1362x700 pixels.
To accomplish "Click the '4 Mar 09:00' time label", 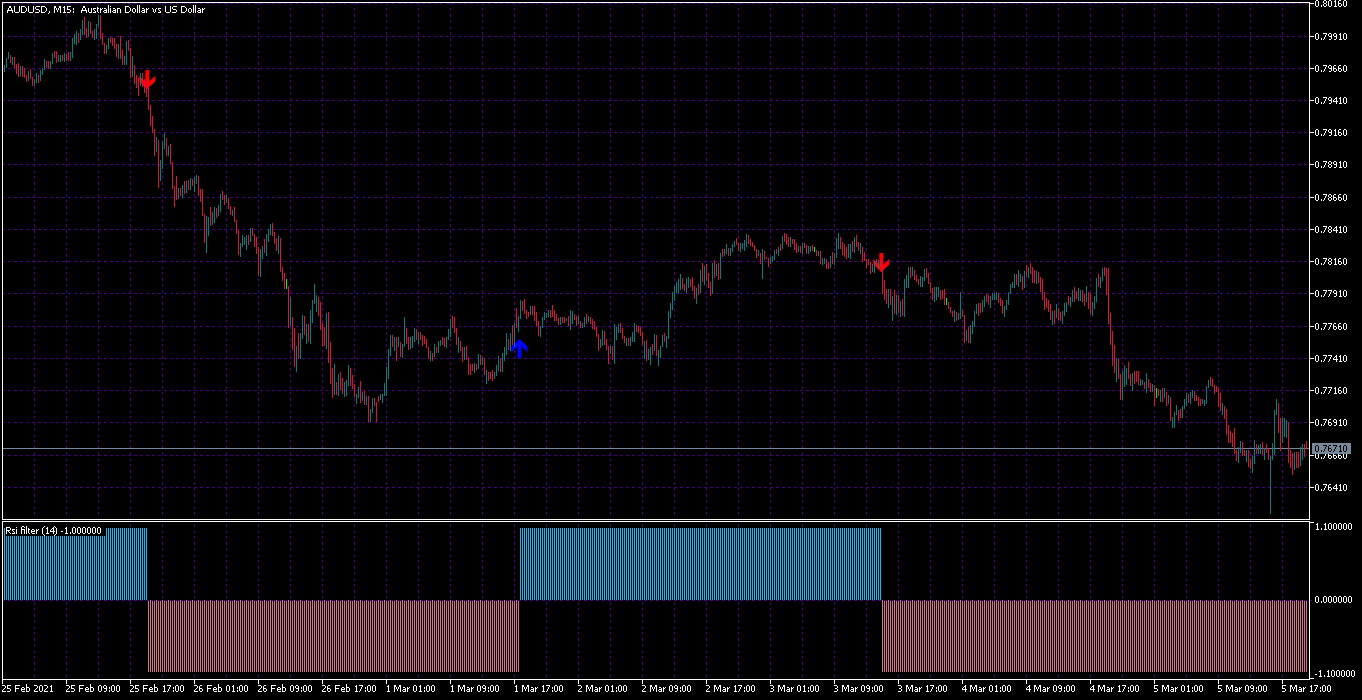I will [x=1053, y=689].
